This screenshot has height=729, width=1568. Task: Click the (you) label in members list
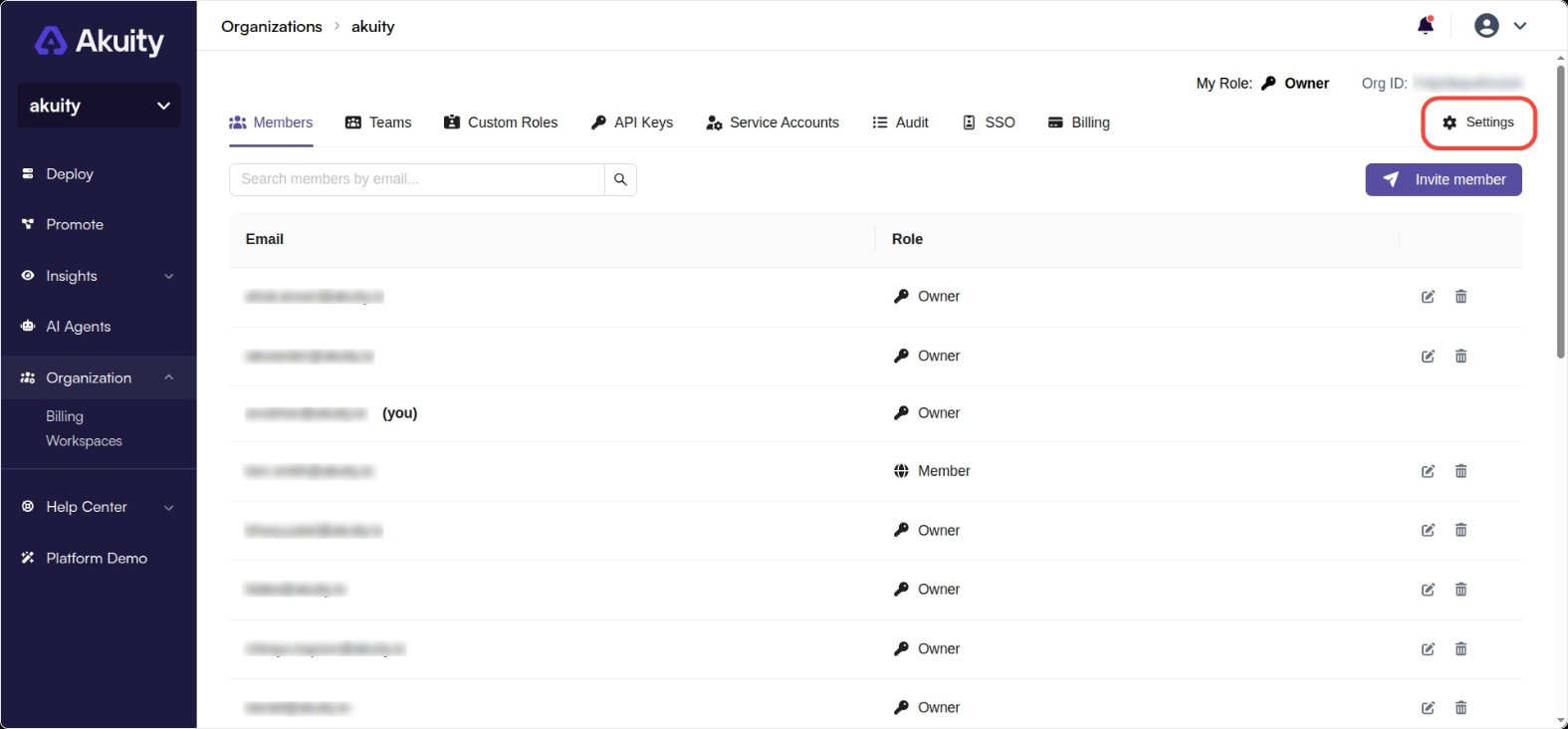[x=399, y=413]
